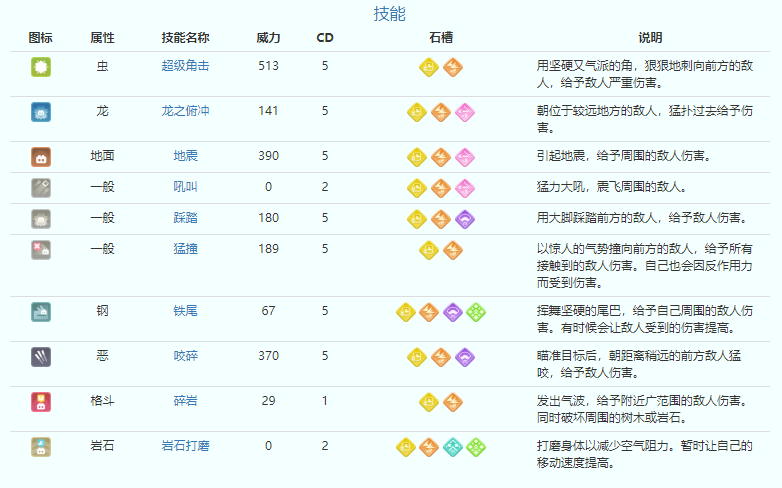Select the pink stone slot in 地震 row

pos(465,157)
